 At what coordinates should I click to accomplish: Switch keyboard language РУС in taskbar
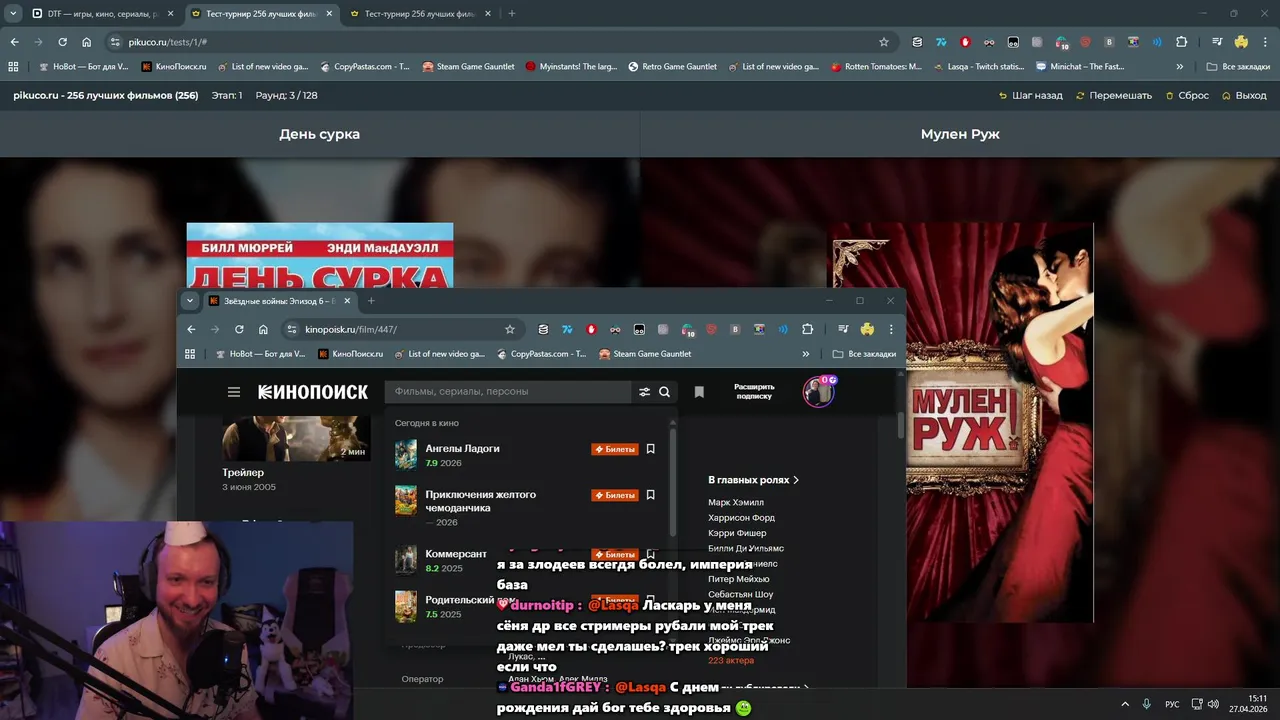[x=1172, y=704]
